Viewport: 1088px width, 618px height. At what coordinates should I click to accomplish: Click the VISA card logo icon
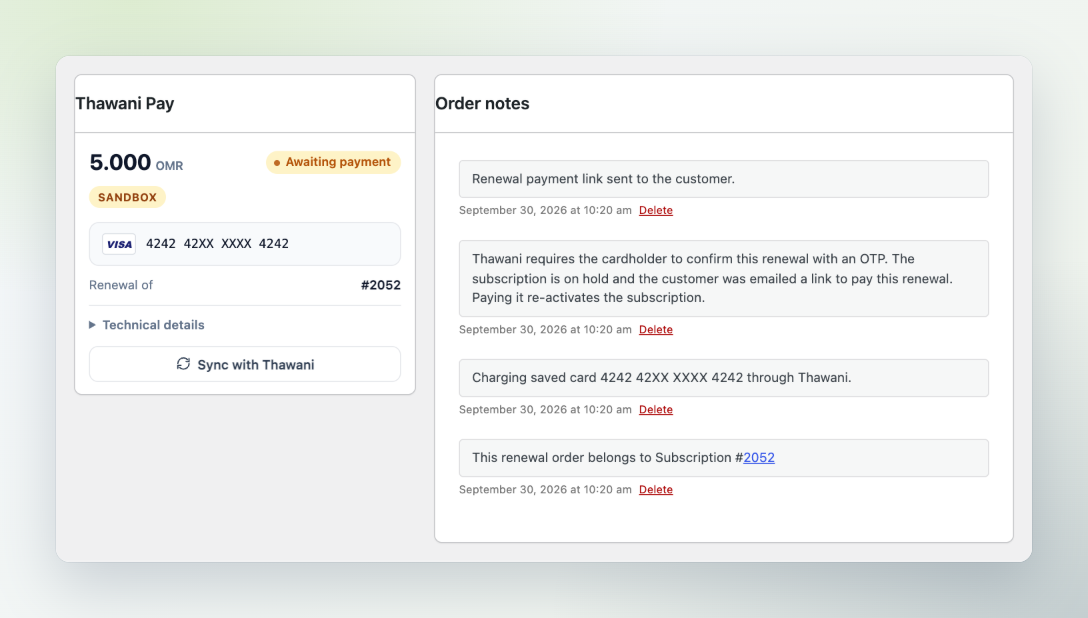click(x=119, y=244)
